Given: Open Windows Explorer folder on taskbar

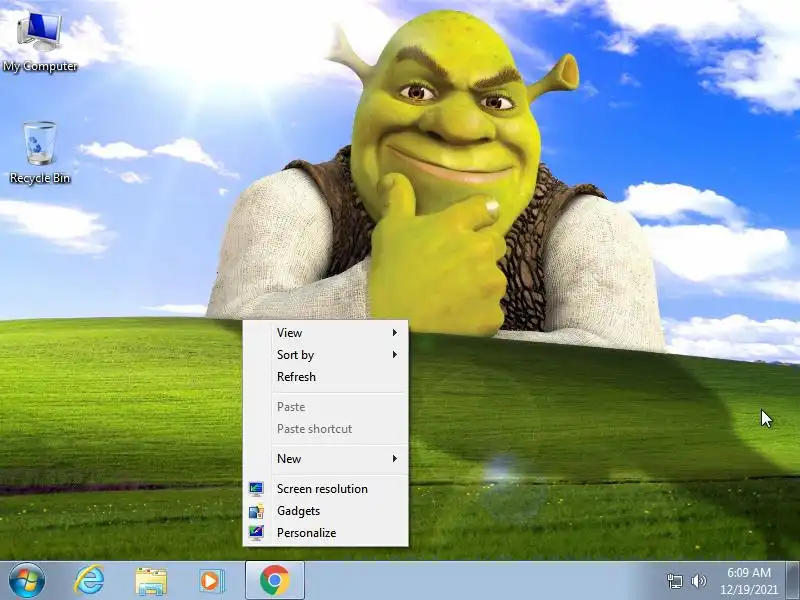Looking at the screenshot, I should [x=151, y=581].
